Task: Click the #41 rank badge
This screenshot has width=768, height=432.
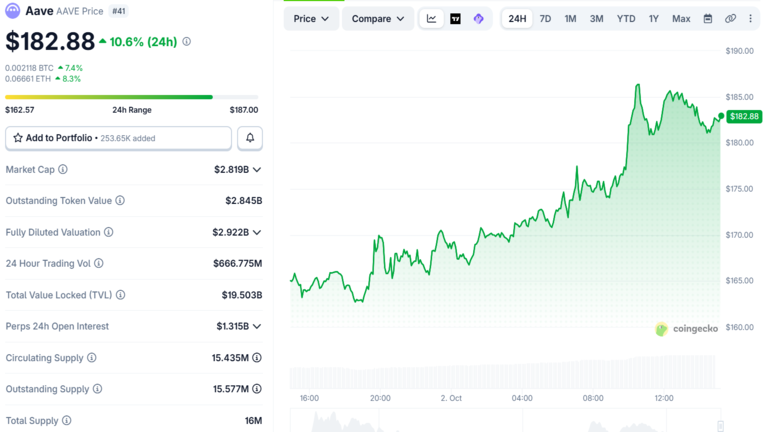Action: point(119,11)
